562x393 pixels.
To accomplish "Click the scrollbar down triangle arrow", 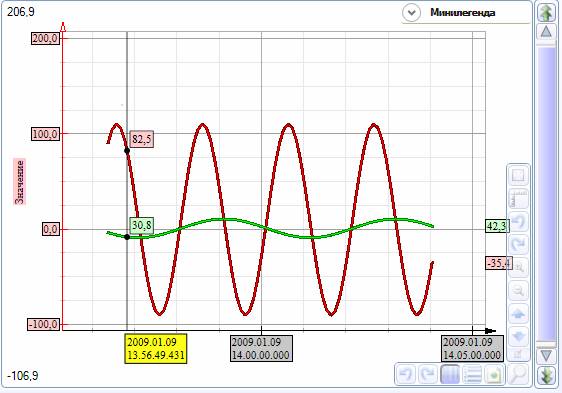I will (x=546, y=356).
